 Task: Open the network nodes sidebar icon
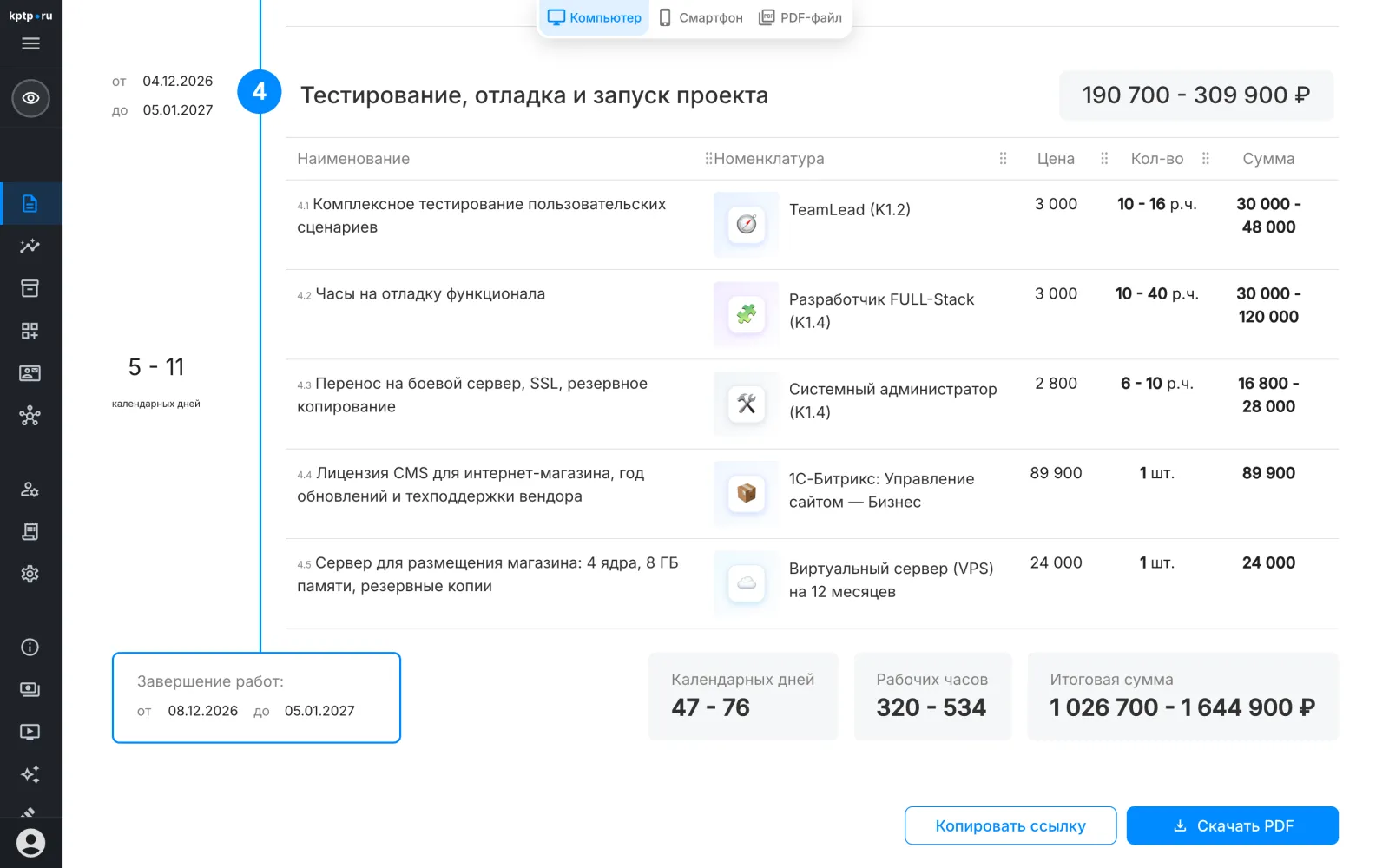pos(30,416)
